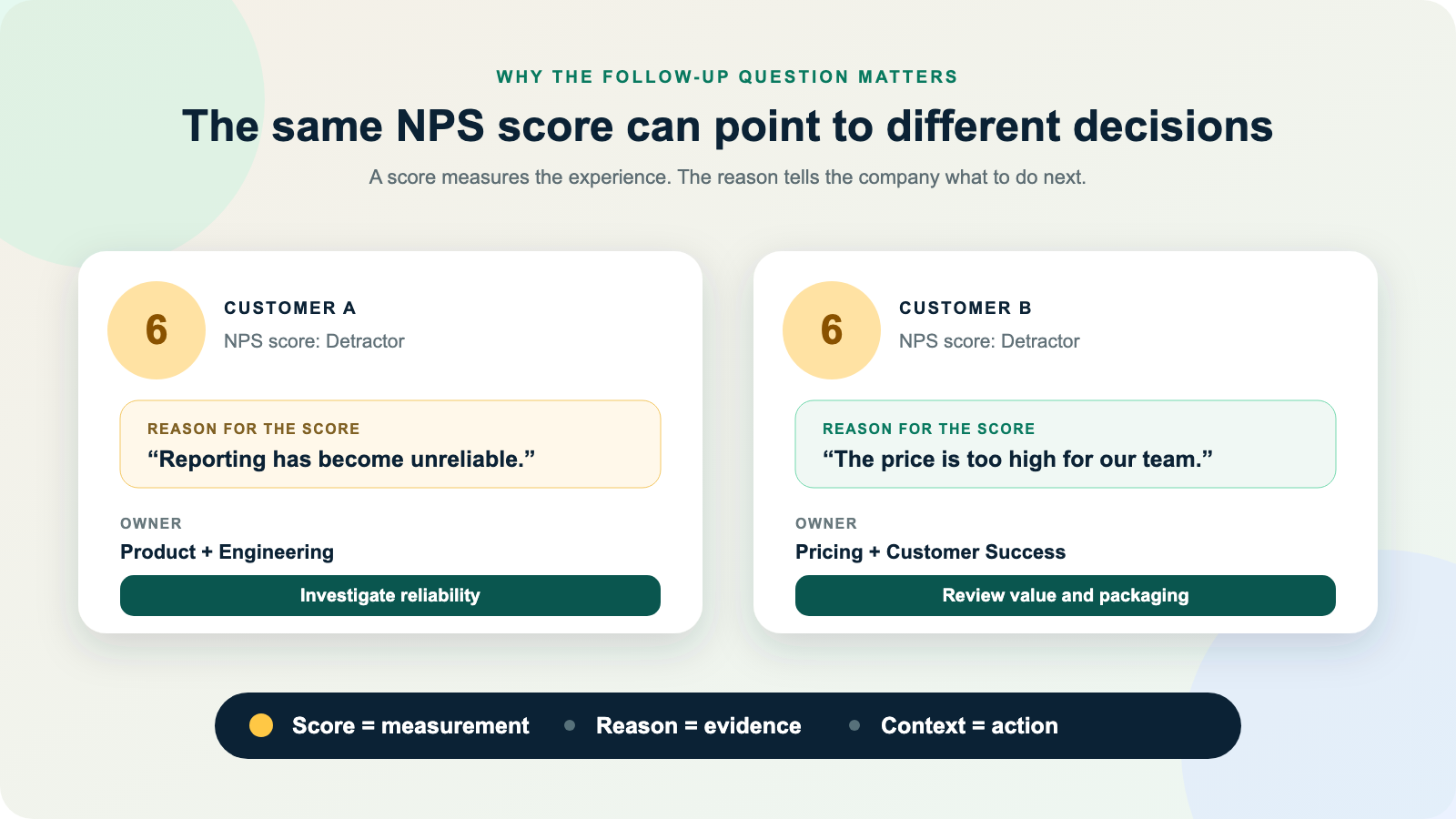The width and height of the screenshot is (1456, 819).
Task: Click Customer B's score 6 circle
Action: (832, 330)
